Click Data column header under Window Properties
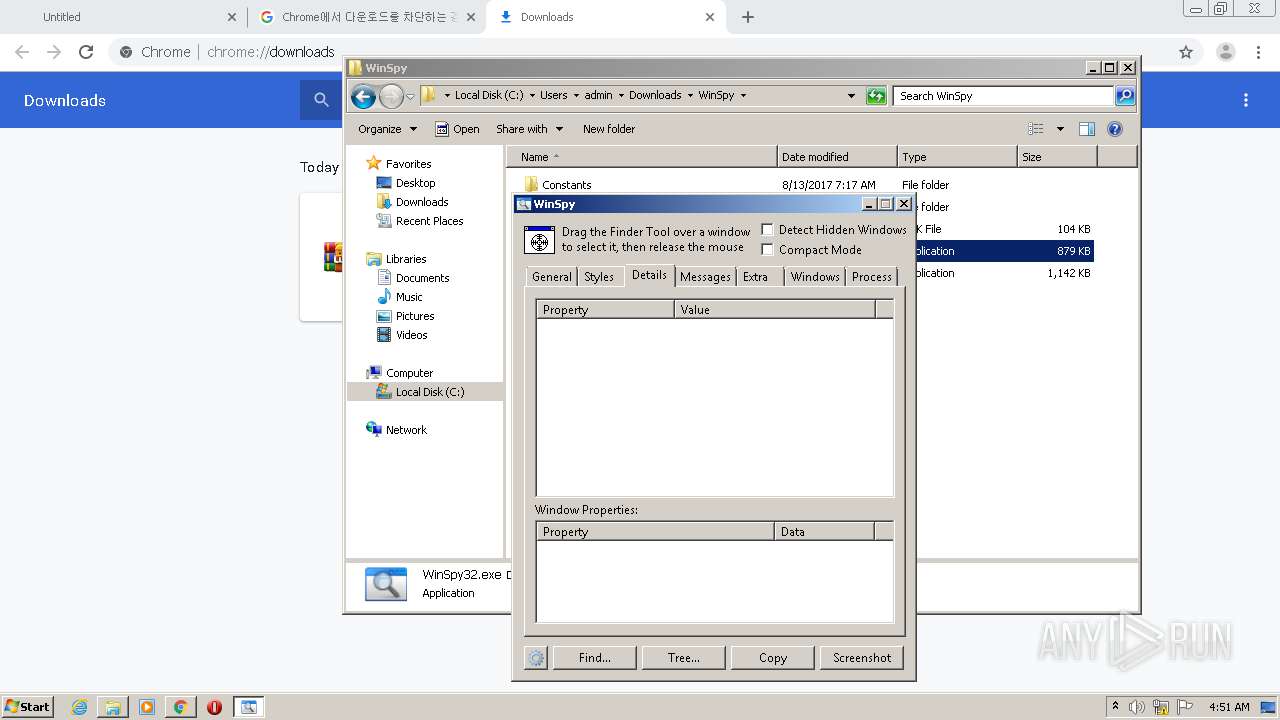 (x=824, y=532)
